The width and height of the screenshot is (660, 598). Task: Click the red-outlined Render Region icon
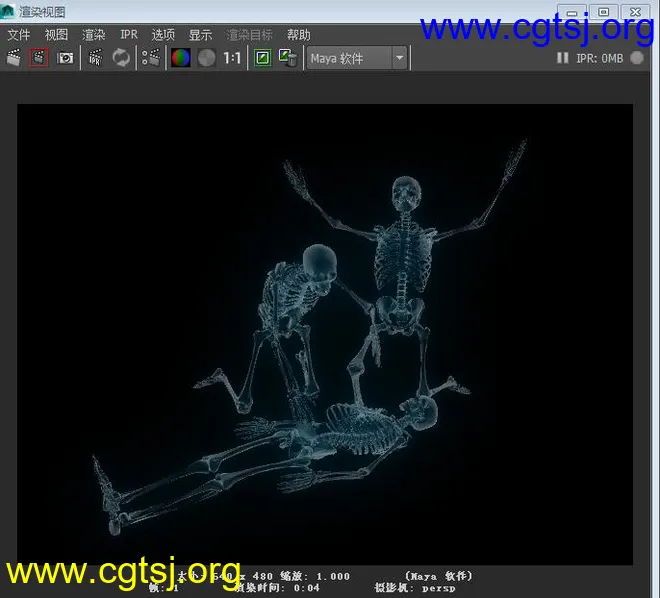(39, 58)
